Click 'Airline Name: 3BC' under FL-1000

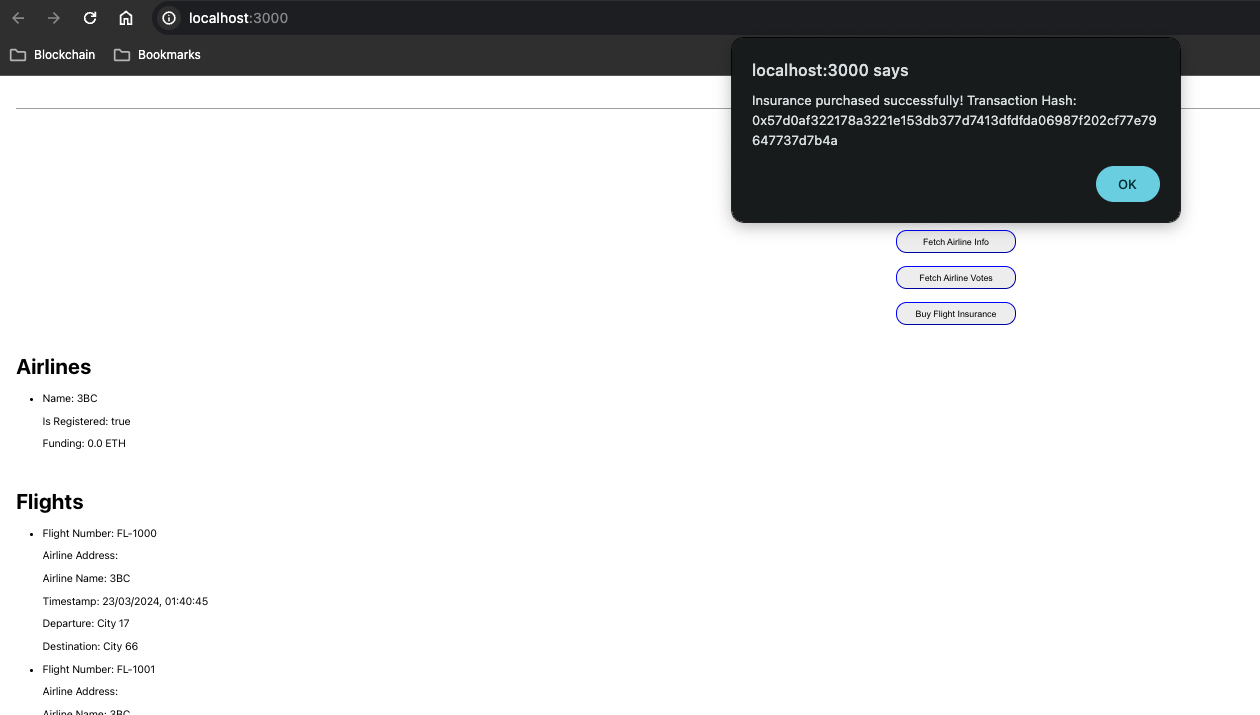pos(86,578)
